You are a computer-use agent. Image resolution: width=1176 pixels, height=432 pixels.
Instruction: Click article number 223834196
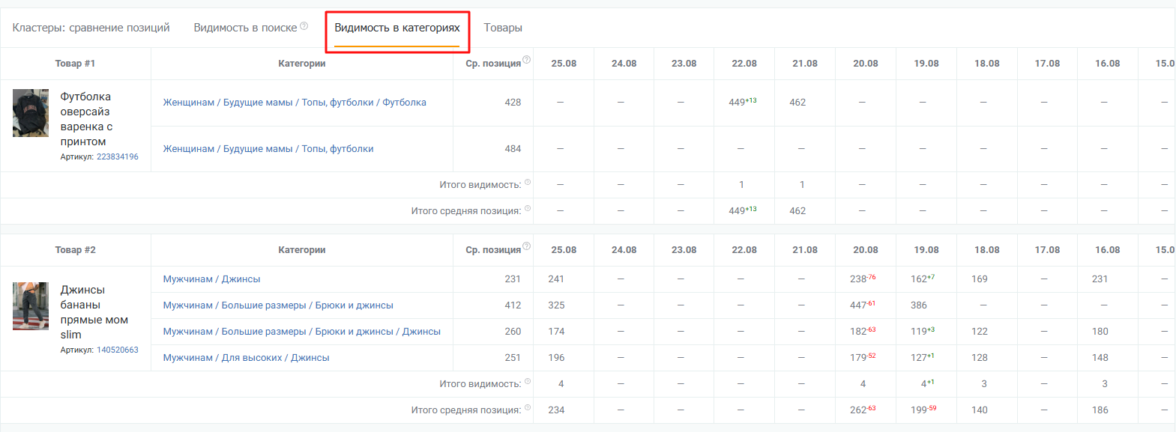coord(117,157)
